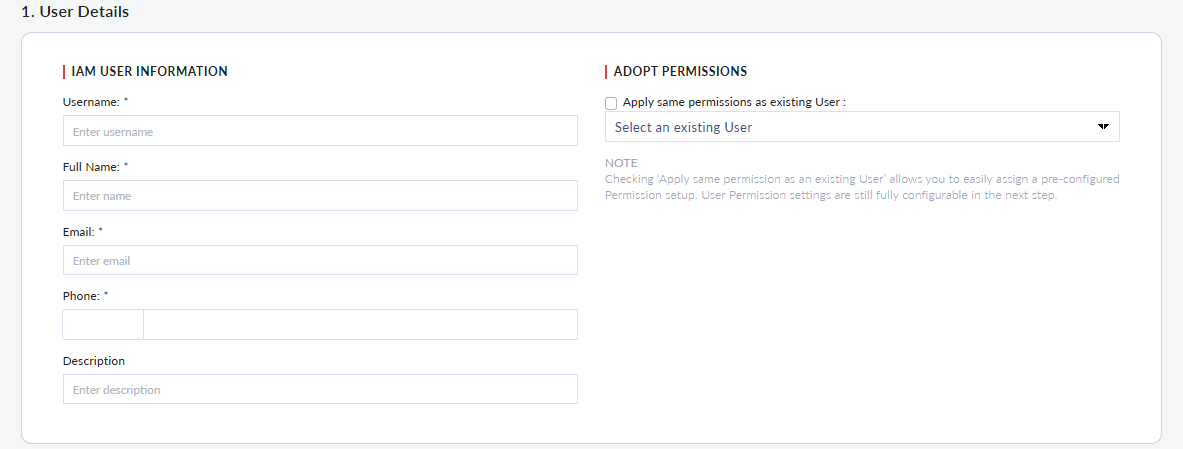Viewport: 1183px width, 449px height.
Task: Click the 1. User Details section title
Action: pos(75,12)
